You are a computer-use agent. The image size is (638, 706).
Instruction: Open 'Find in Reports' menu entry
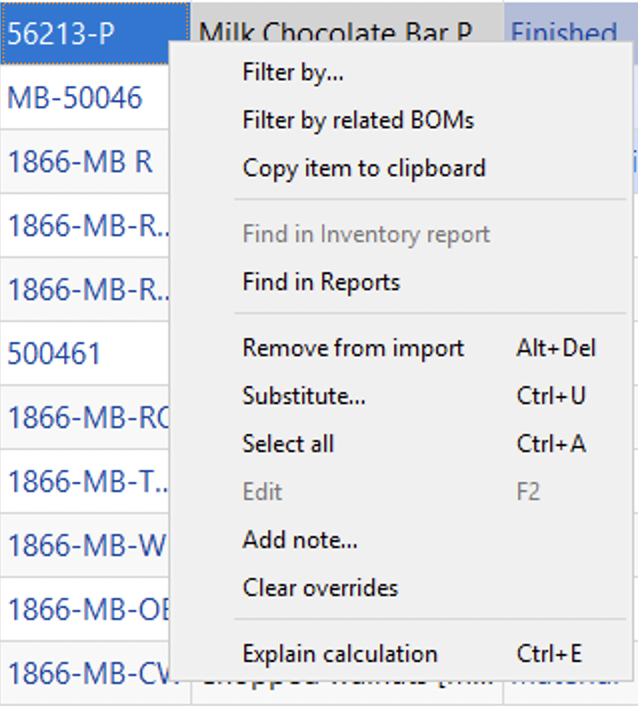pos(321,283)
